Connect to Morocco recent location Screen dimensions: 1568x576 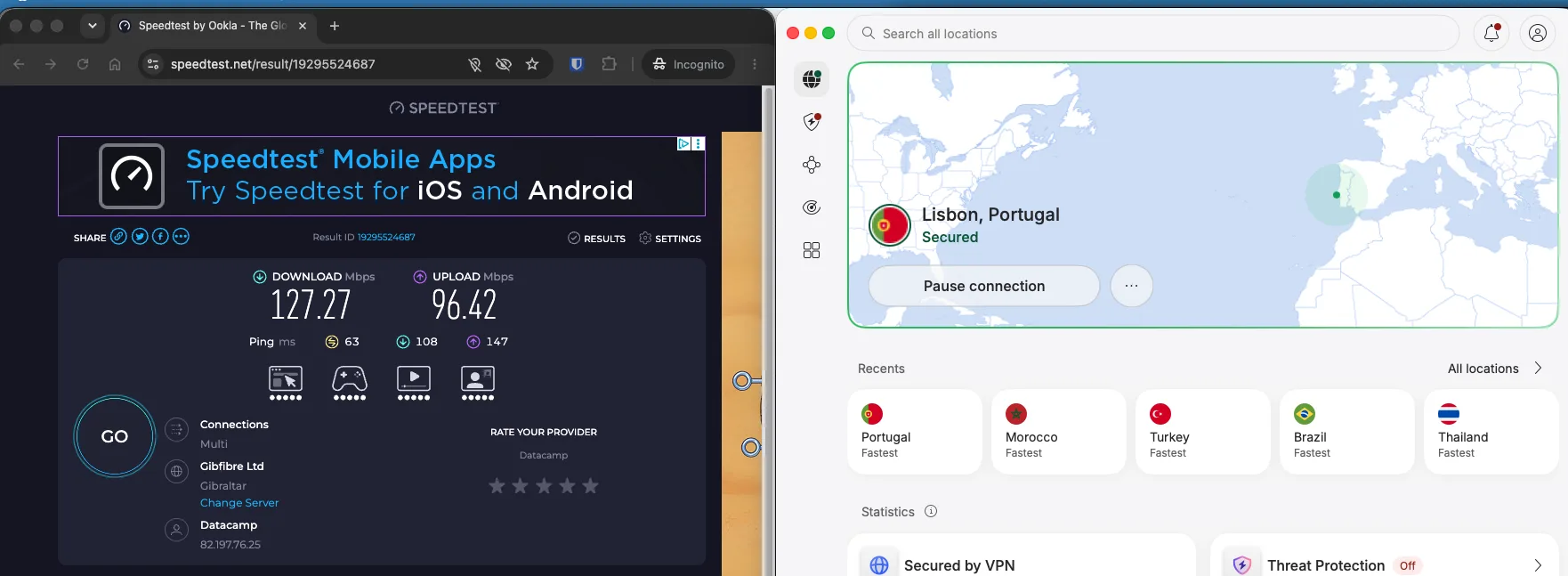pyautogui.click(x=1059, y=432)
